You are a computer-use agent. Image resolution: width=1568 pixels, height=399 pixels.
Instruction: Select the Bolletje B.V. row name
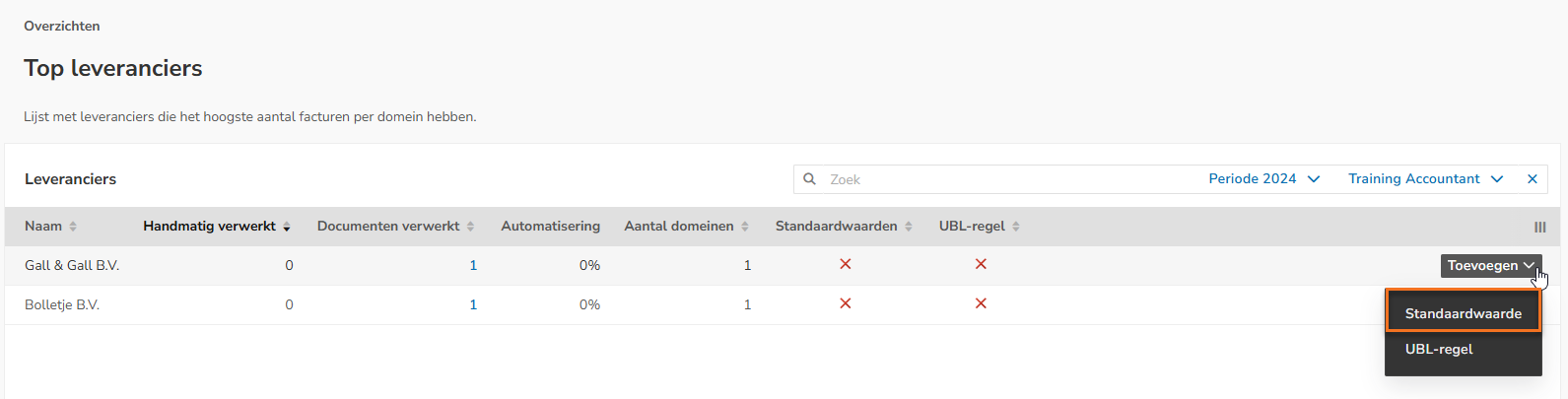pyautogui.click(x=62, y=304)
